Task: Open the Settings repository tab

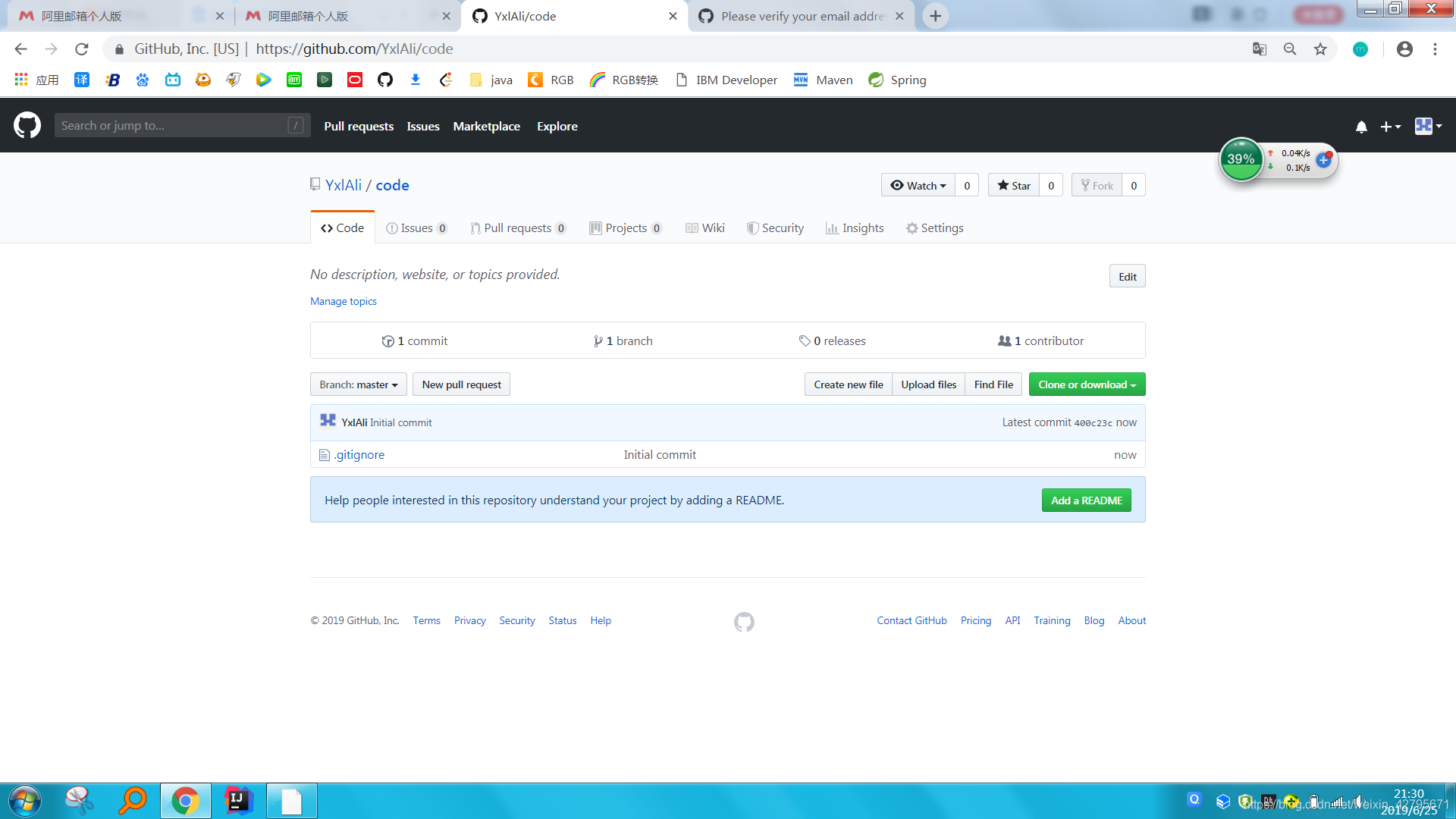Action: [x=934, y=228]
